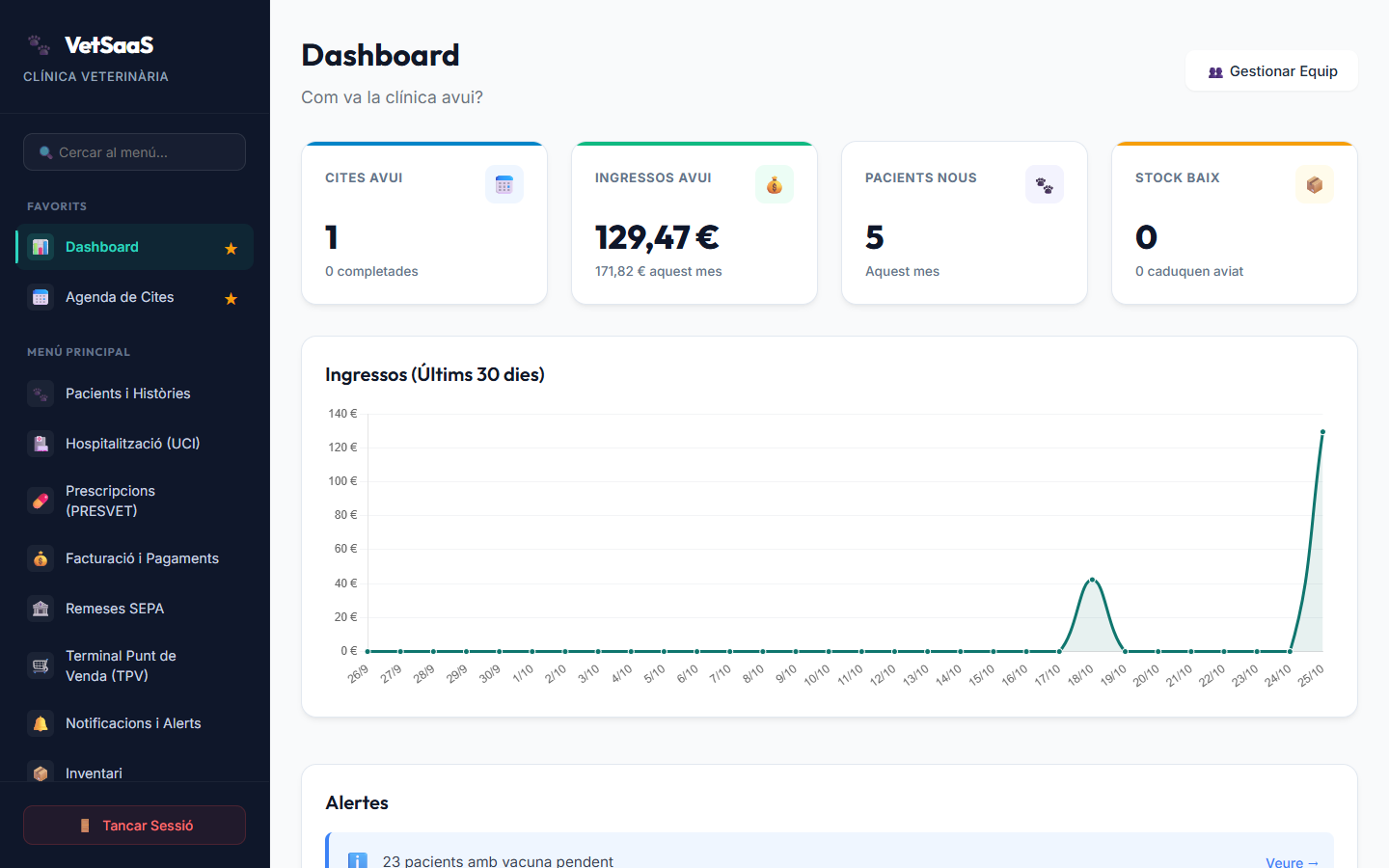Click the Terminal Punt de Venda cart icon
This screenshot has width=1389, height=868.
[x=41, y=665]
